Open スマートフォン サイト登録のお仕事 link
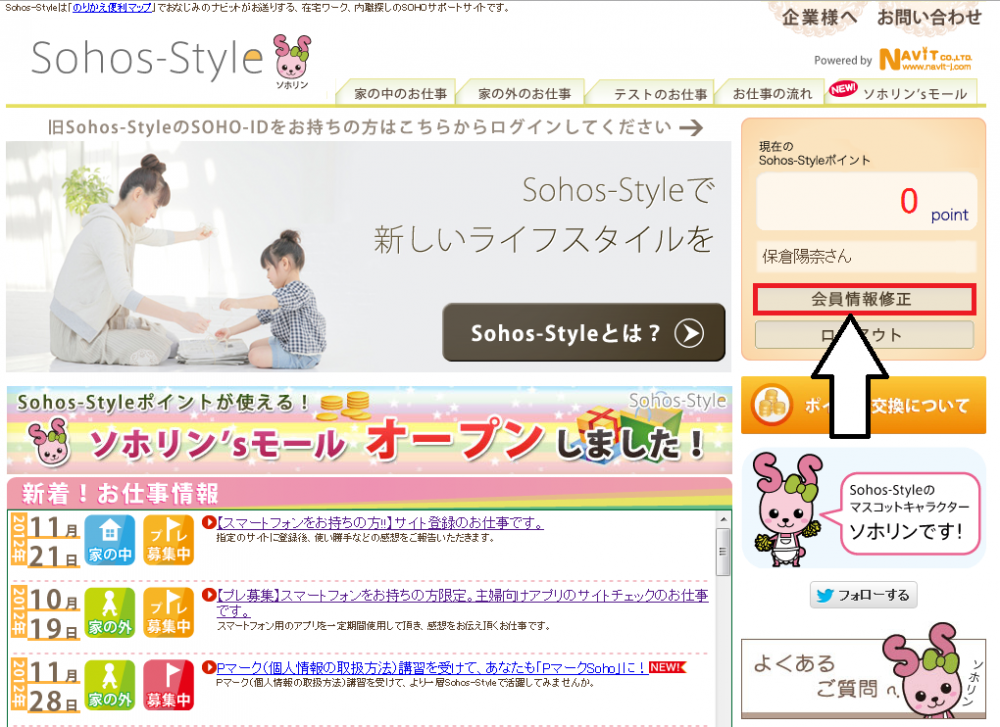Viewport: 1000px width, 727px height. pyautogui.click(x=380, y=523)
